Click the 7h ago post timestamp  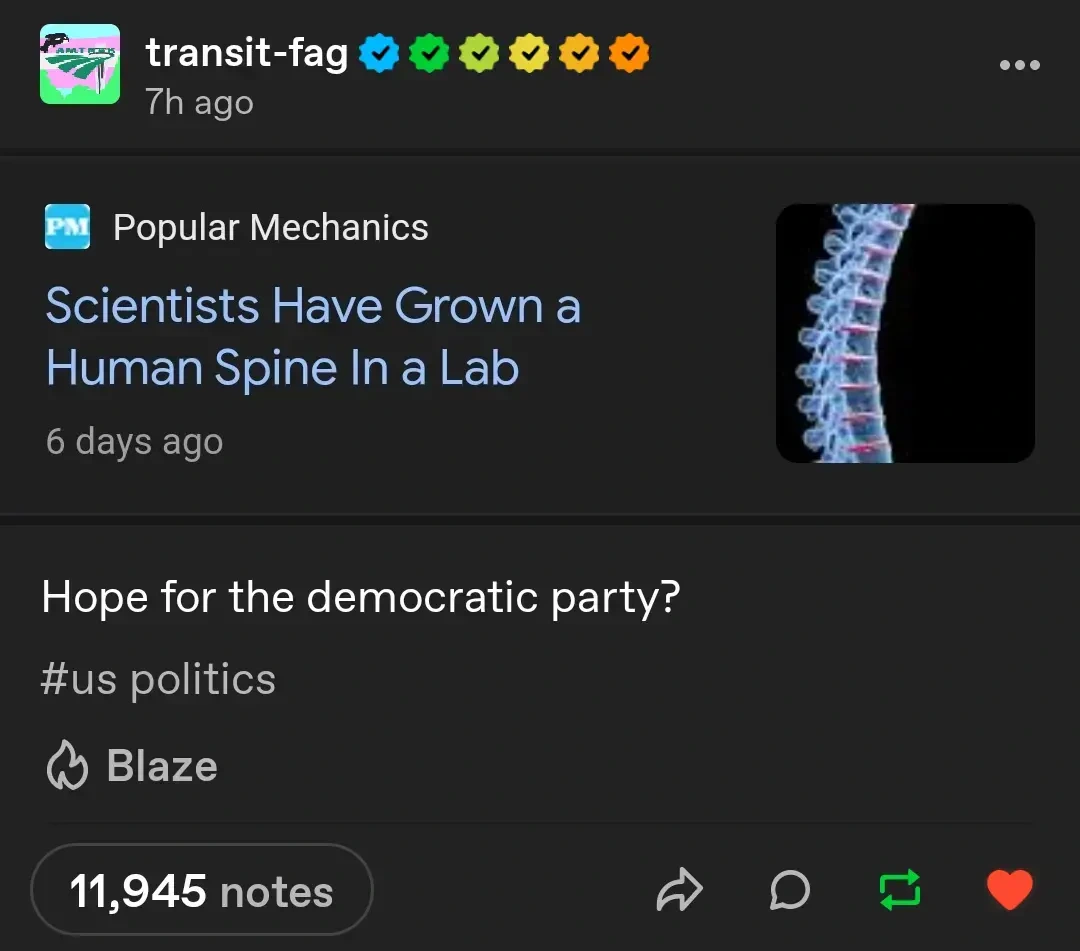(199, 103)
